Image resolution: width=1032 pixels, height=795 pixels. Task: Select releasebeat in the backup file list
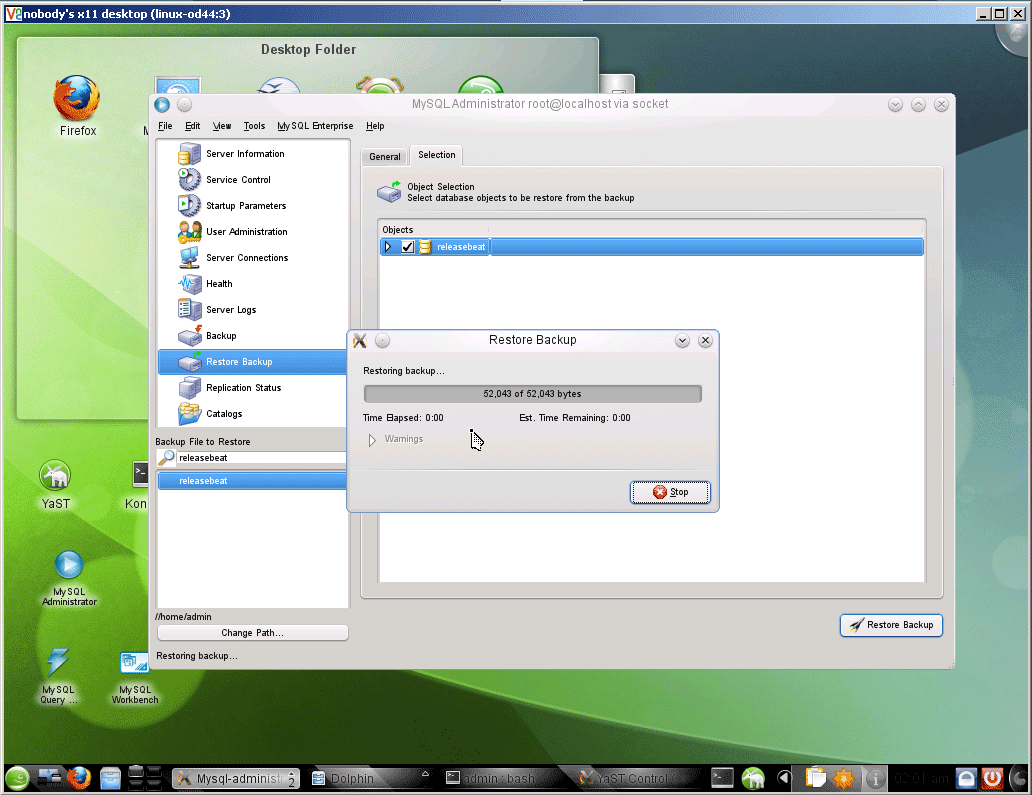[x=252, y=481]
